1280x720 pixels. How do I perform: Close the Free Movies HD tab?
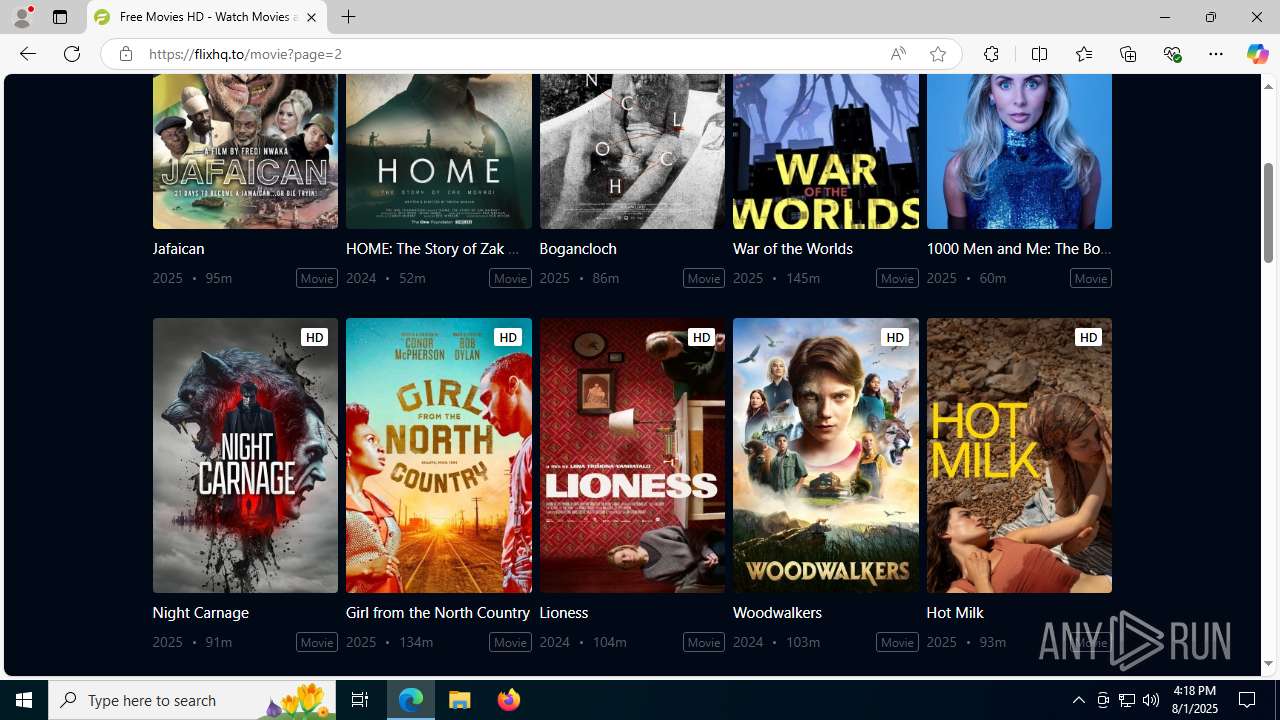point(311,17)
